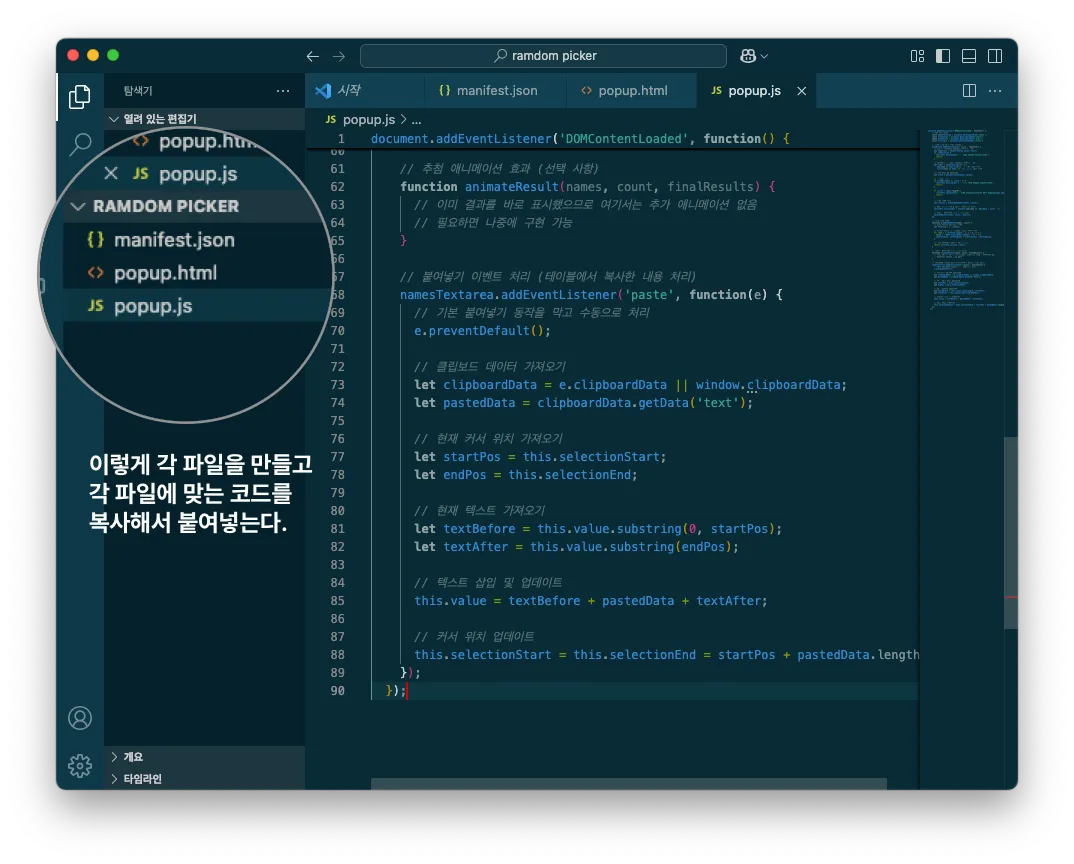The height and width of the screenshot is (864, 1074).
Task: Click endPos variable on line 78
Action: pos(464,475)
